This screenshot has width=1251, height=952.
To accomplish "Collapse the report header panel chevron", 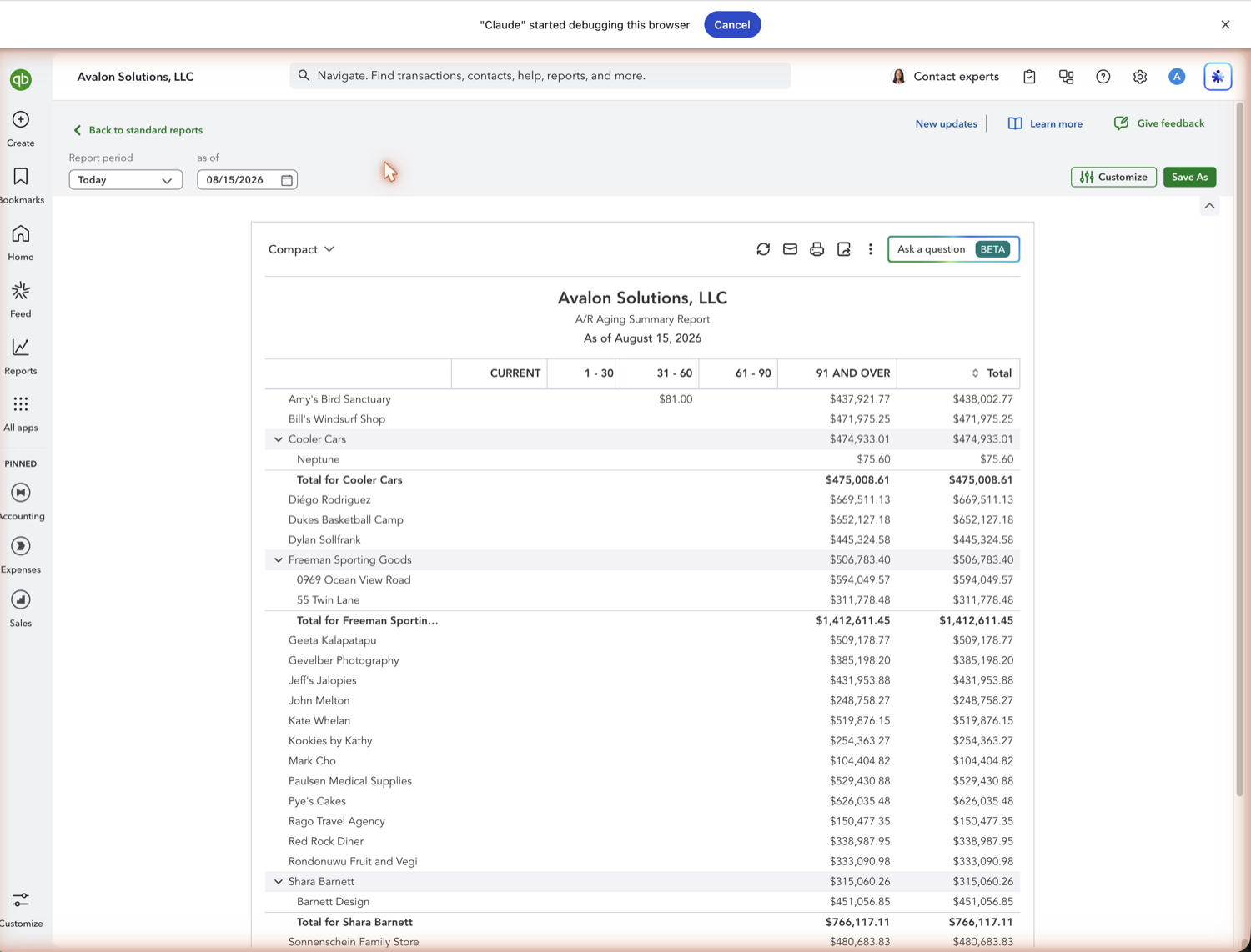I will [1209, 206].
